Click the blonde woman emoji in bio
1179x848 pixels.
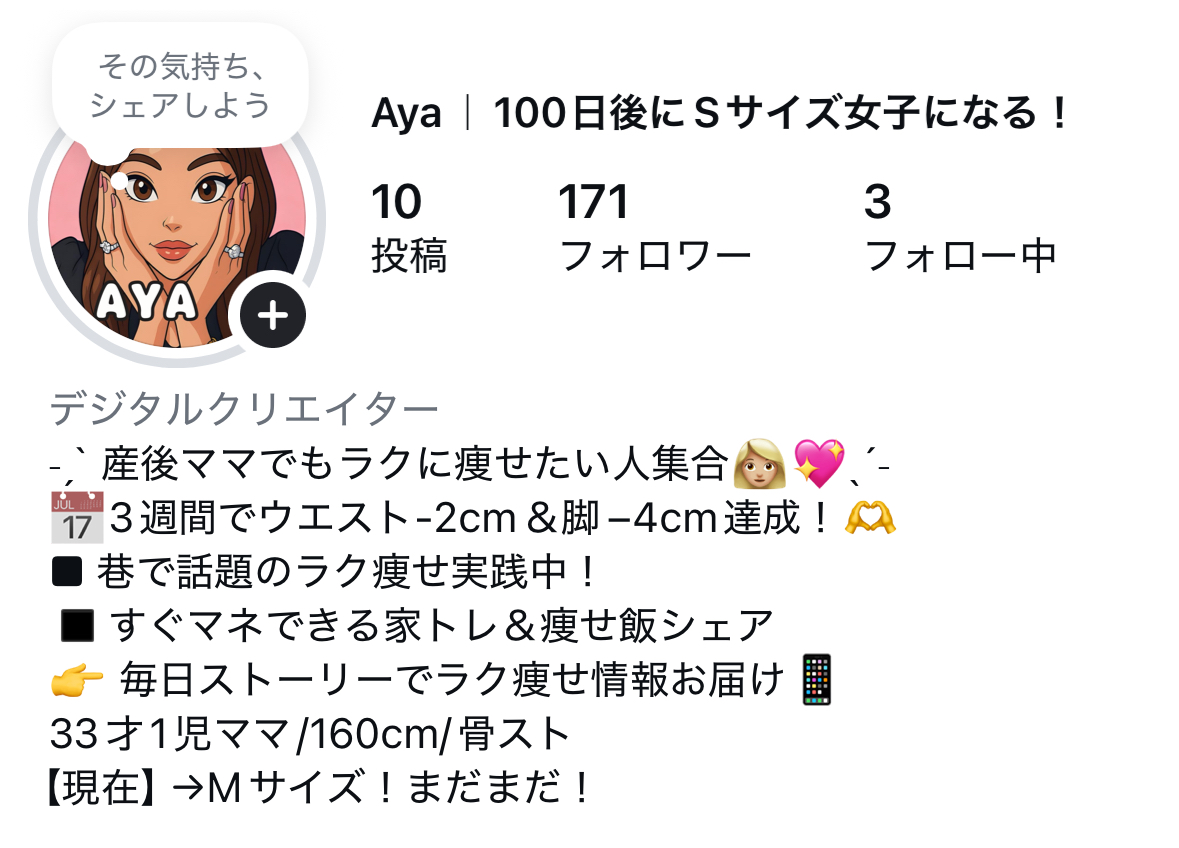[759, 463]
